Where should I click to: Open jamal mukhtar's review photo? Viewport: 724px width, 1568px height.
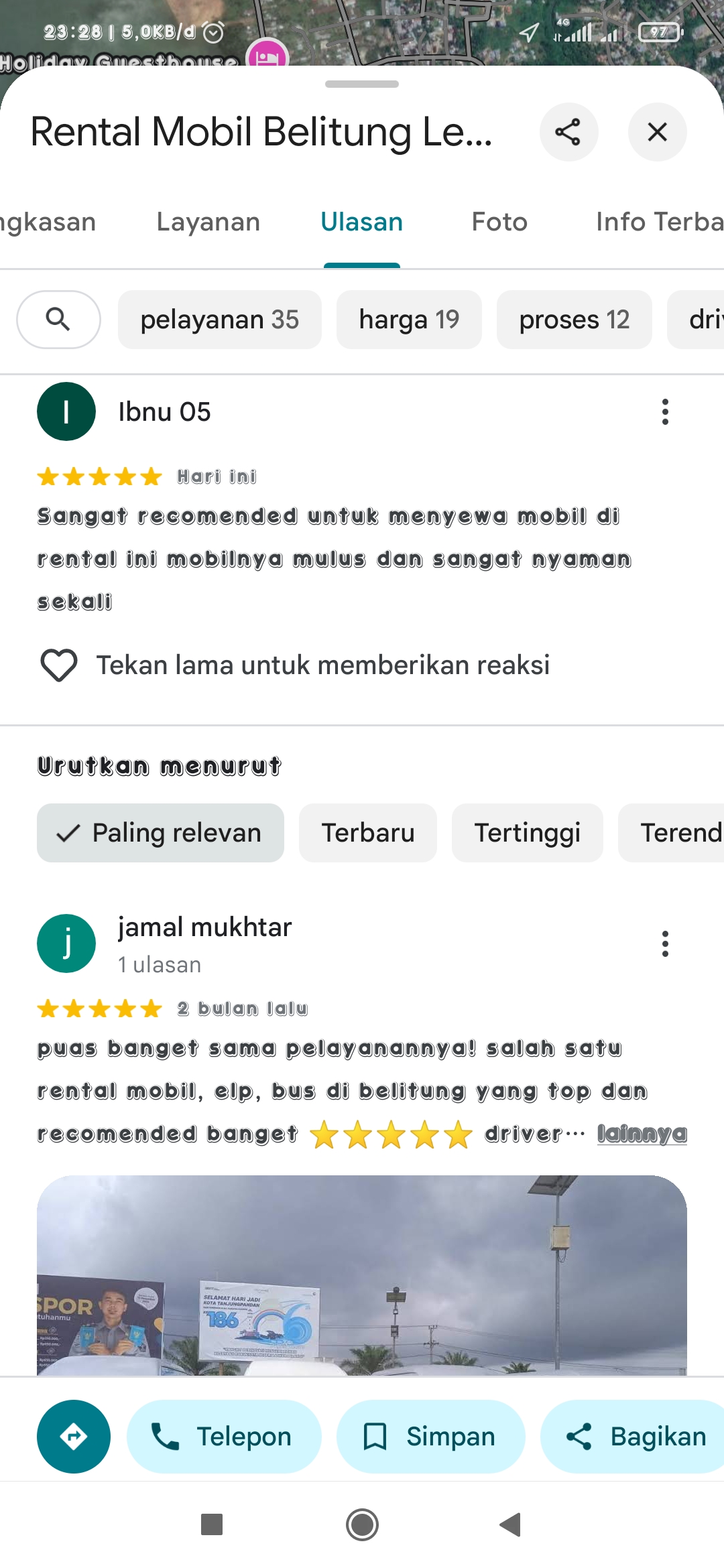click(362, 1275)
